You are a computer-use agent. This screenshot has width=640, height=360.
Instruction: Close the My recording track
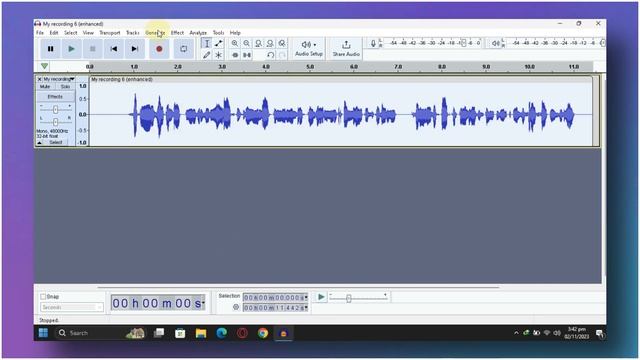click(40, 79)
